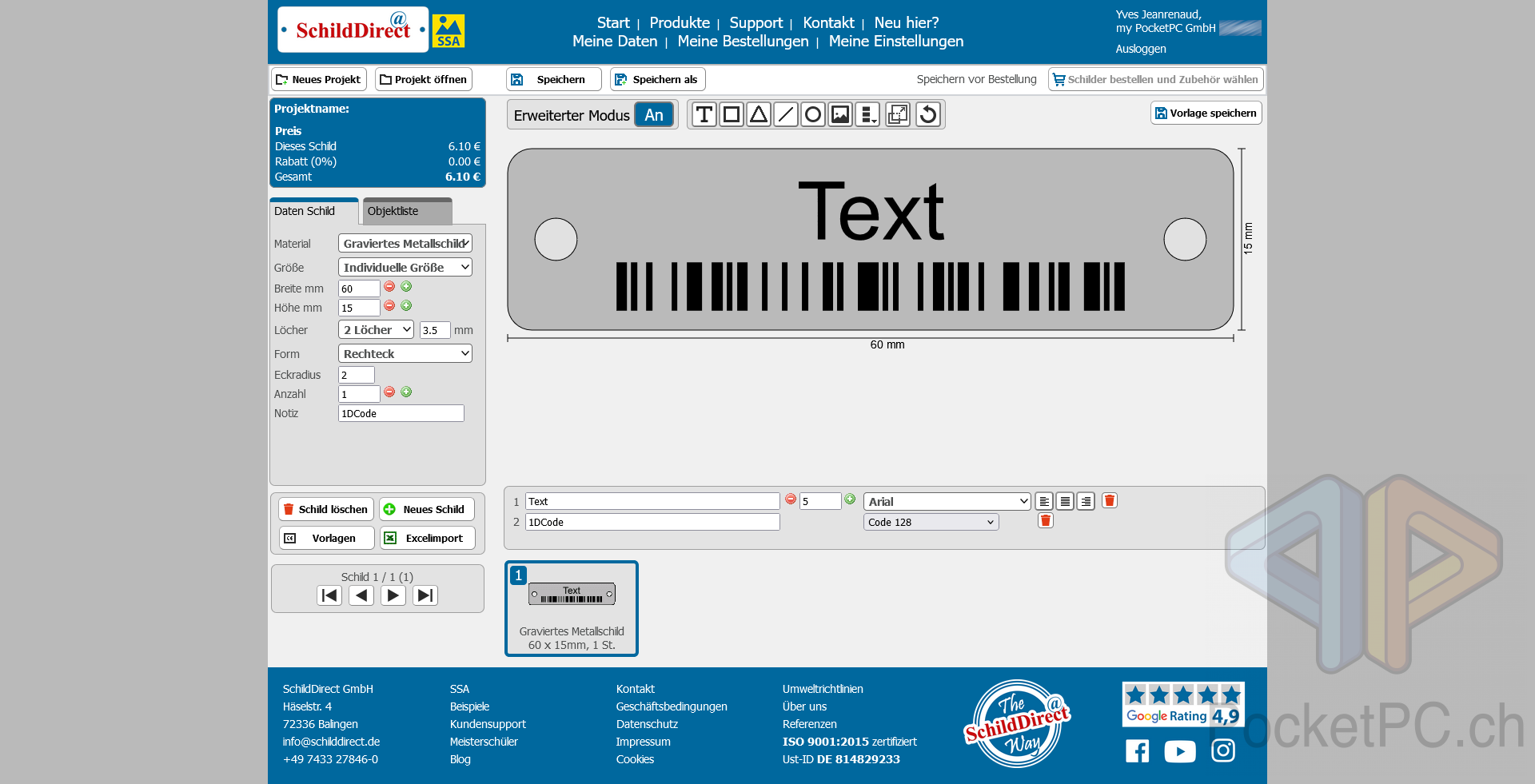Click Neues Projekt button

coord(319,79)
